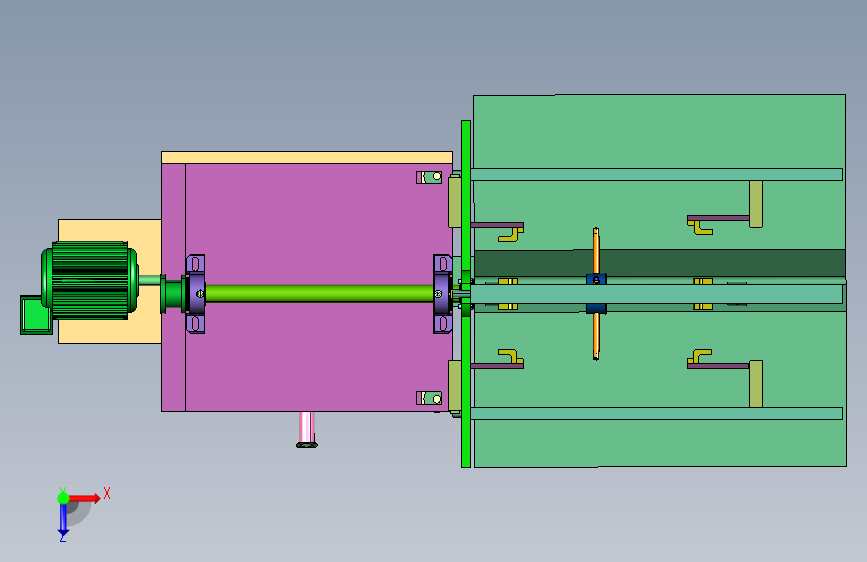
Task: Select the upper teal horizontal rail
Action: (656, 174)
